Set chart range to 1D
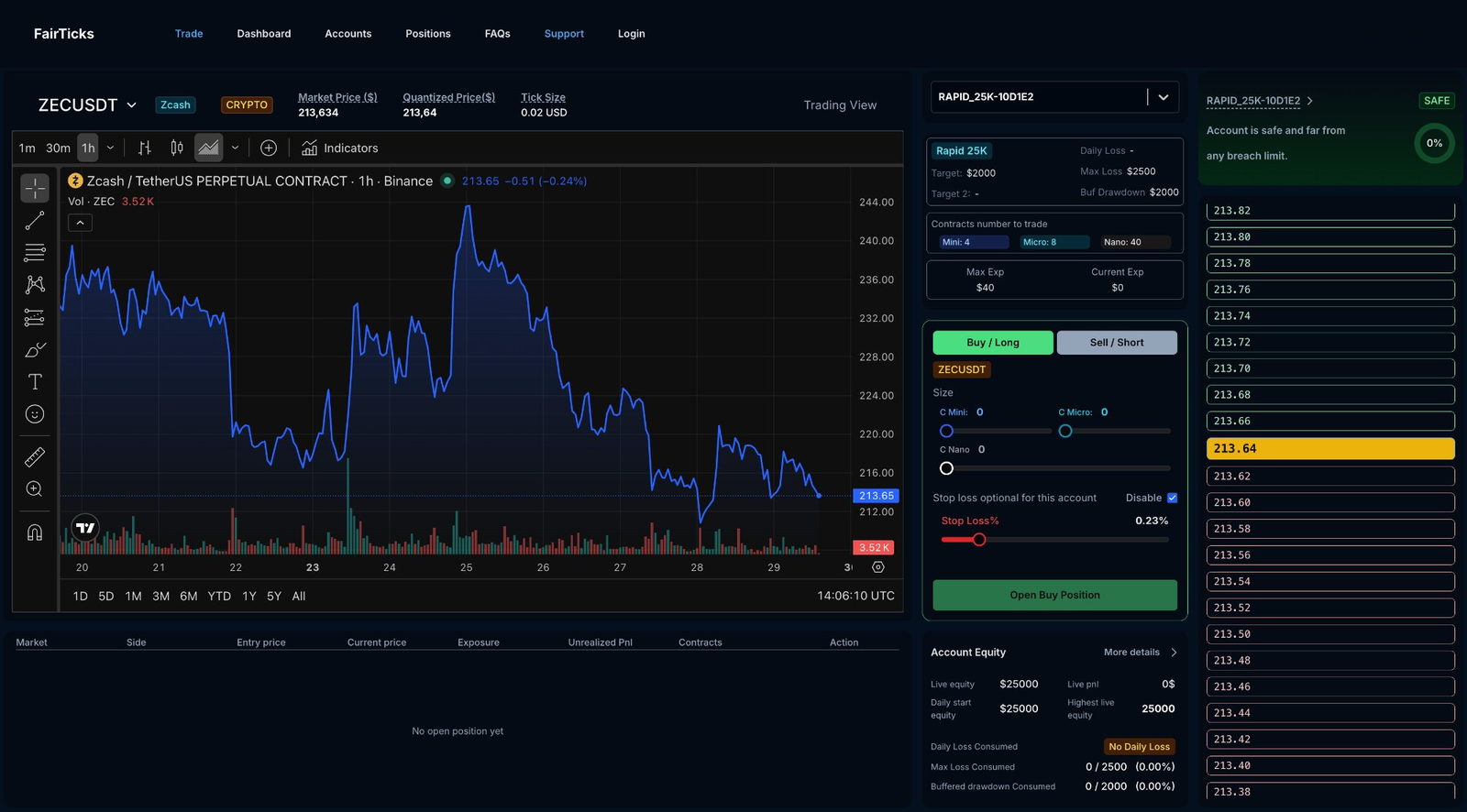The width and height of the screenshot is (1467, 812). pyautogui.click(x=81, y=597)
